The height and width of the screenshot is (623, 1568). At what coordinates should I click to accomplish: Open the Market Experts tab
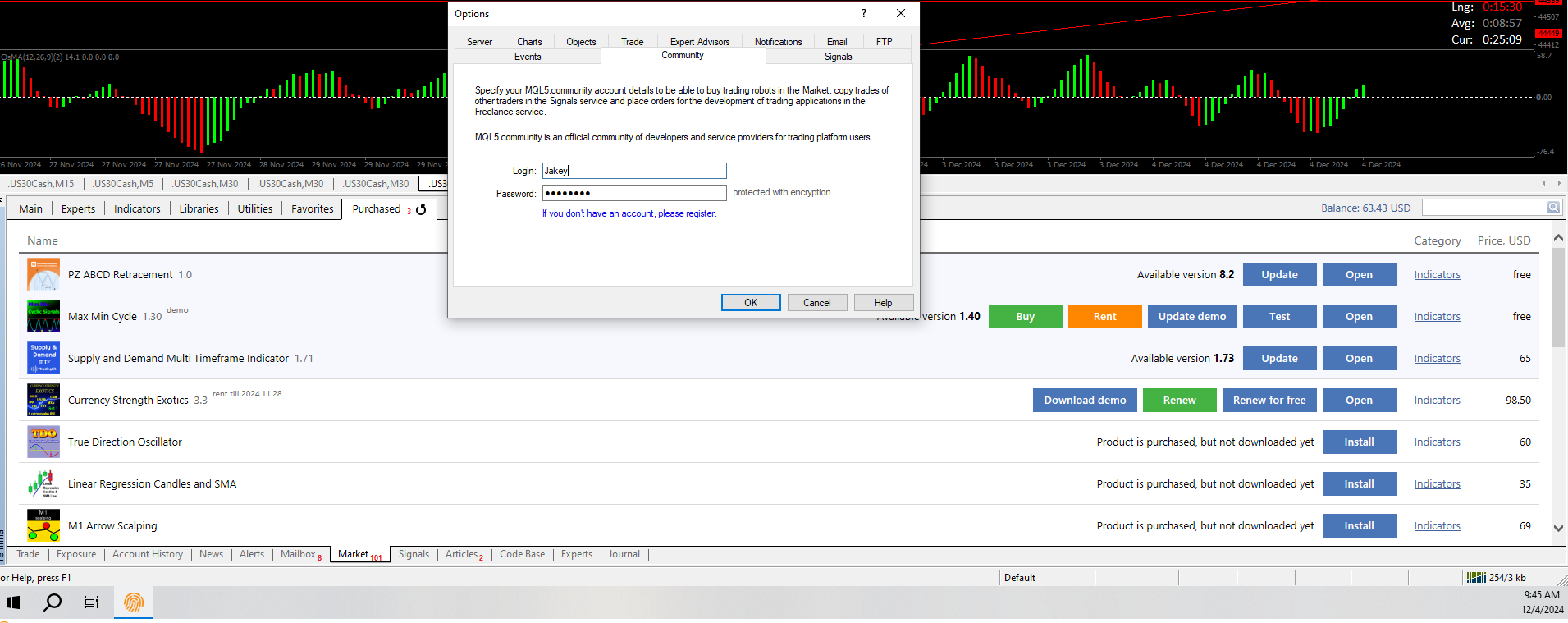coord(78,209)
